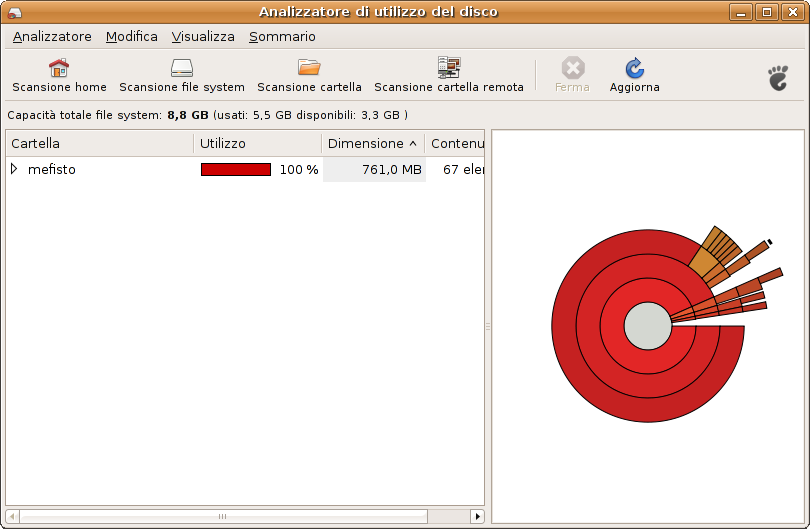810x529 pixels.
Task: Expand the mefisto folder tree
Action: 14,170
